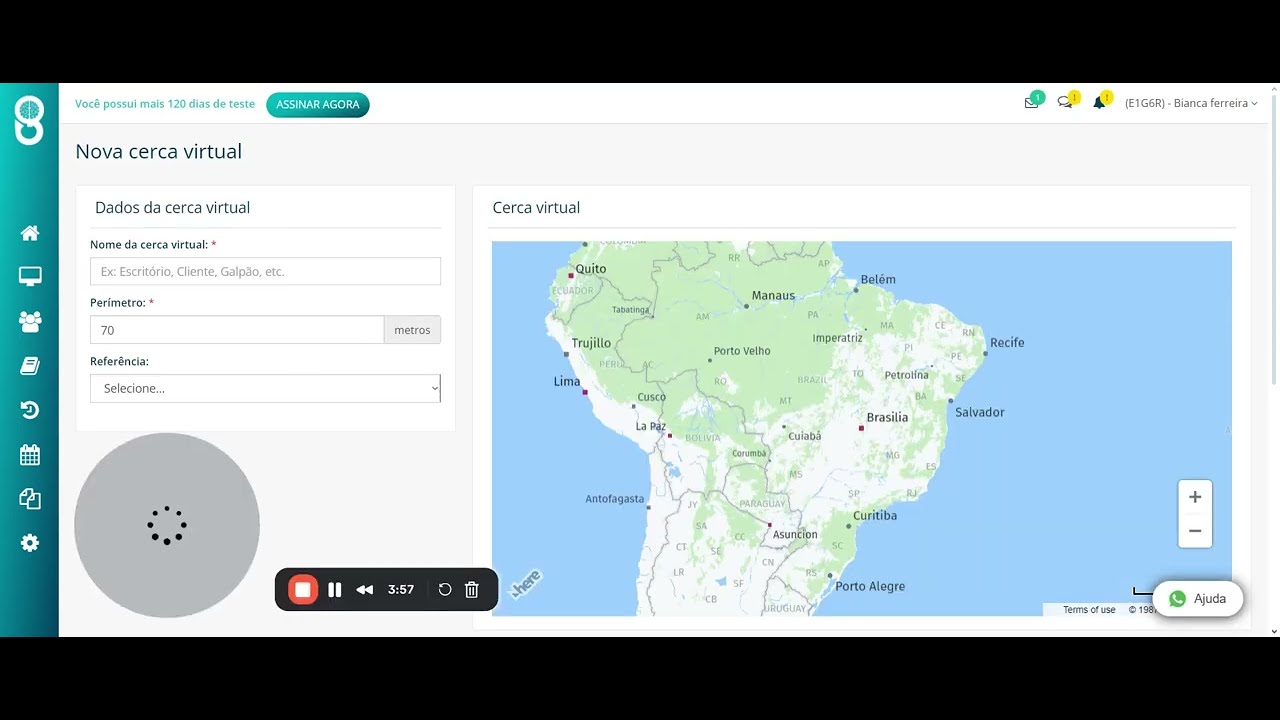The height and width of the screenshot is (720, 1280).
Task: Click Asuncion label on the map
Action: [x=795, y=535]
